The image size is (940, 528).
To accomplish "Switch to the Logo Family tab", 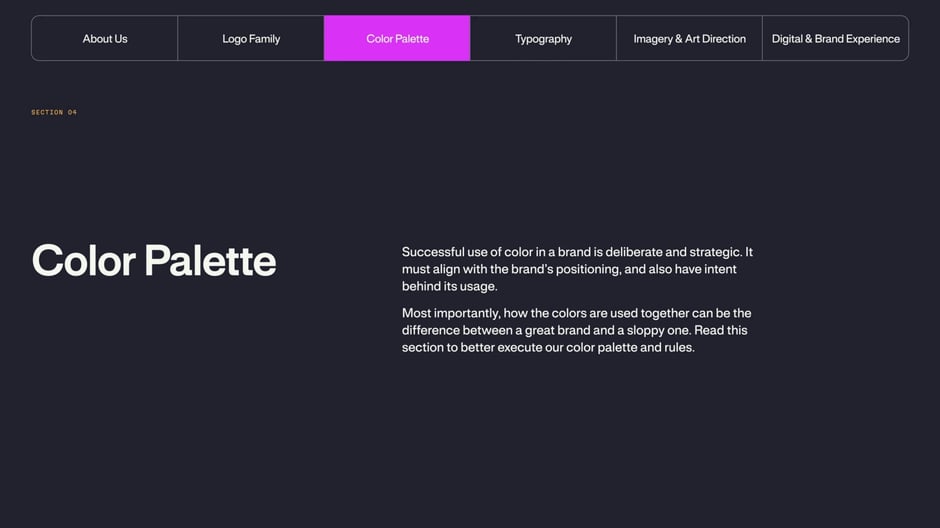I will pyautogui.click(x=251, y=38).
